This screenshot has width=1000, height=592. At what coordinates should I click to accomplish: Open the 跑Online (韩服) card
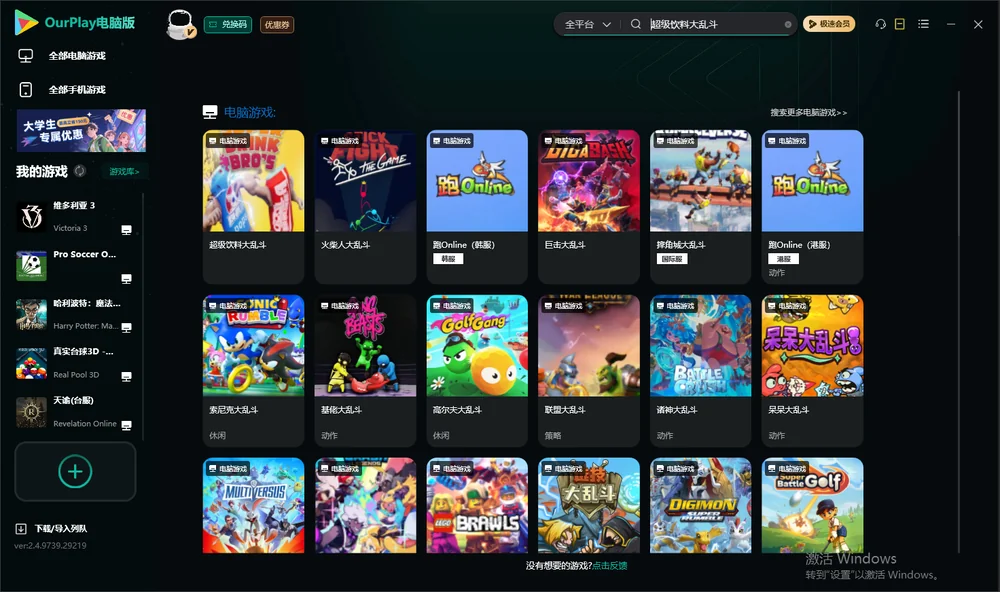477,206
